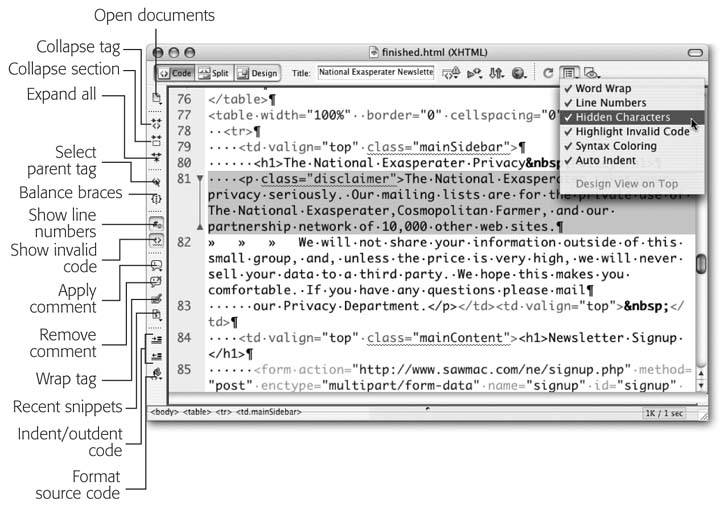
Task: Toggle the highlight invalid code toolbar button
Action: pyautogui.click(x=157, y=240)
